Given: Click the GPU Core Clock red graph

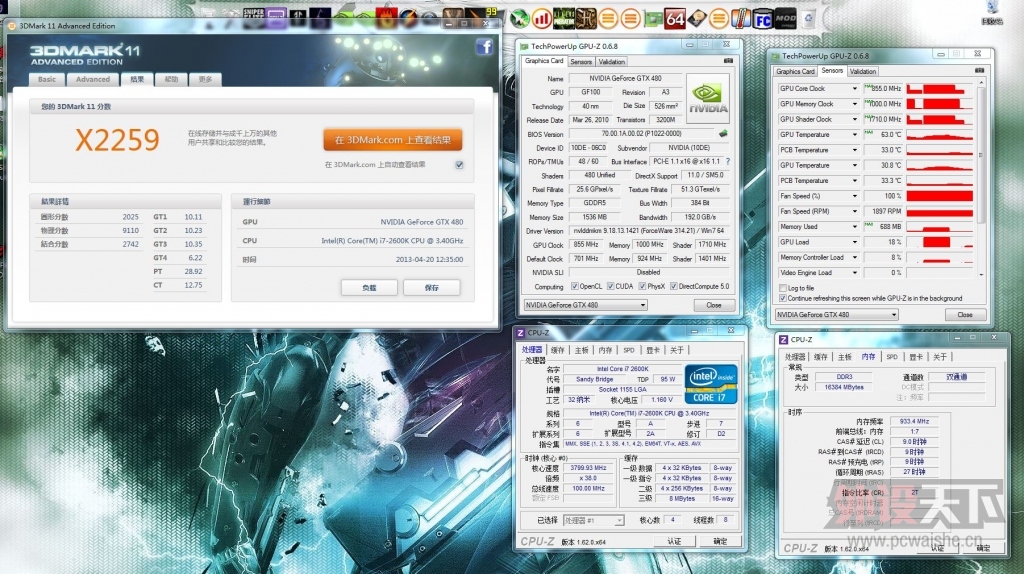Looking at the screenshot, I should coord(940,88).
